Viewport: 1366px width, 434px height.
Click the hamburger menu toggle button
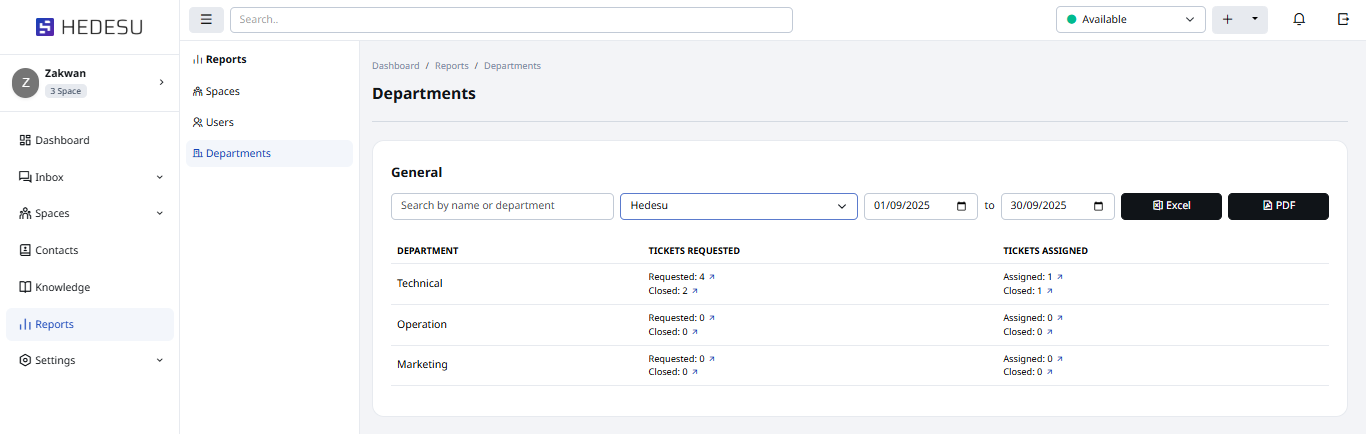tap(206, 20)
